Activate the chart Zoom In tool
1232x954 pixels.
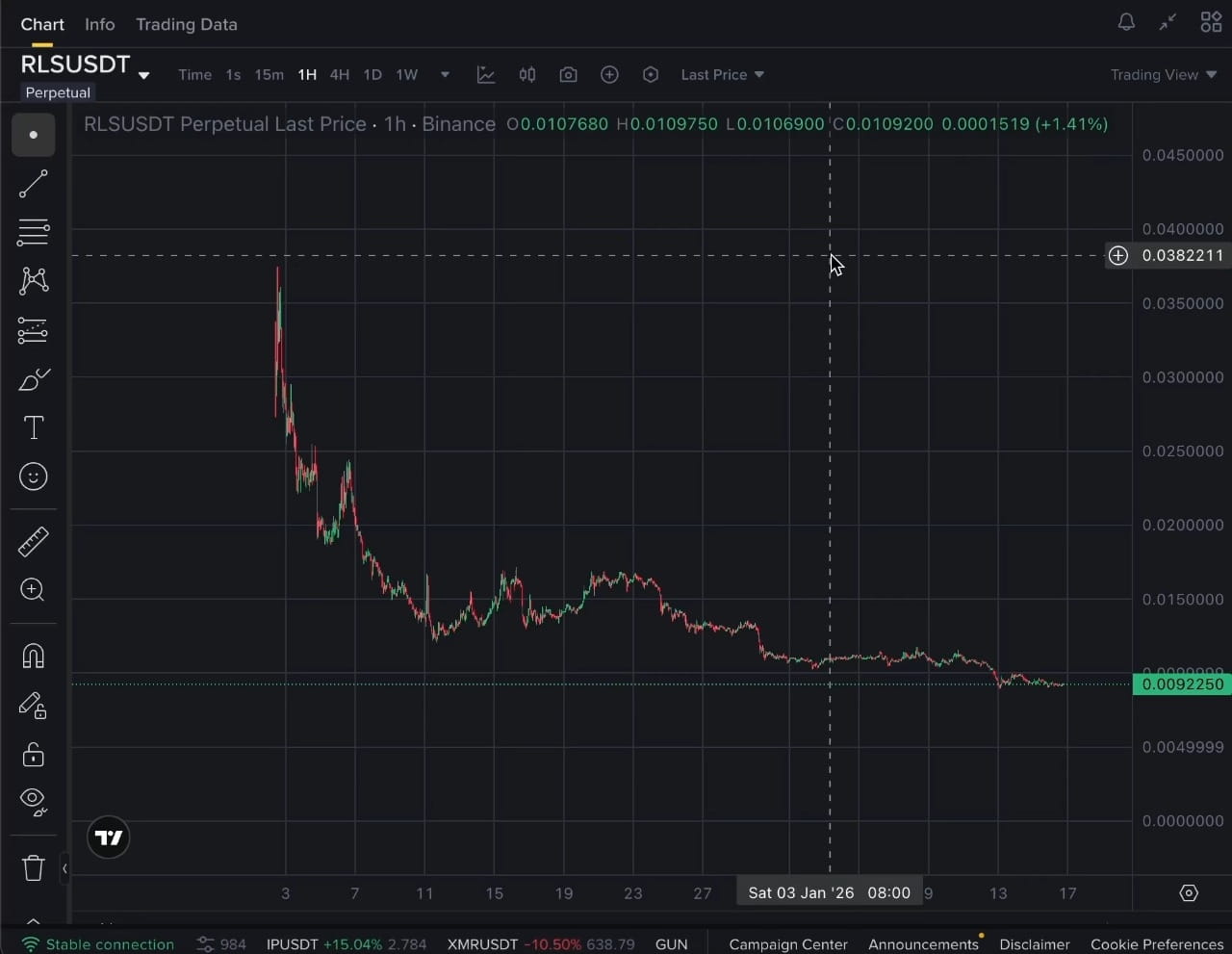[x=33, y=590]
